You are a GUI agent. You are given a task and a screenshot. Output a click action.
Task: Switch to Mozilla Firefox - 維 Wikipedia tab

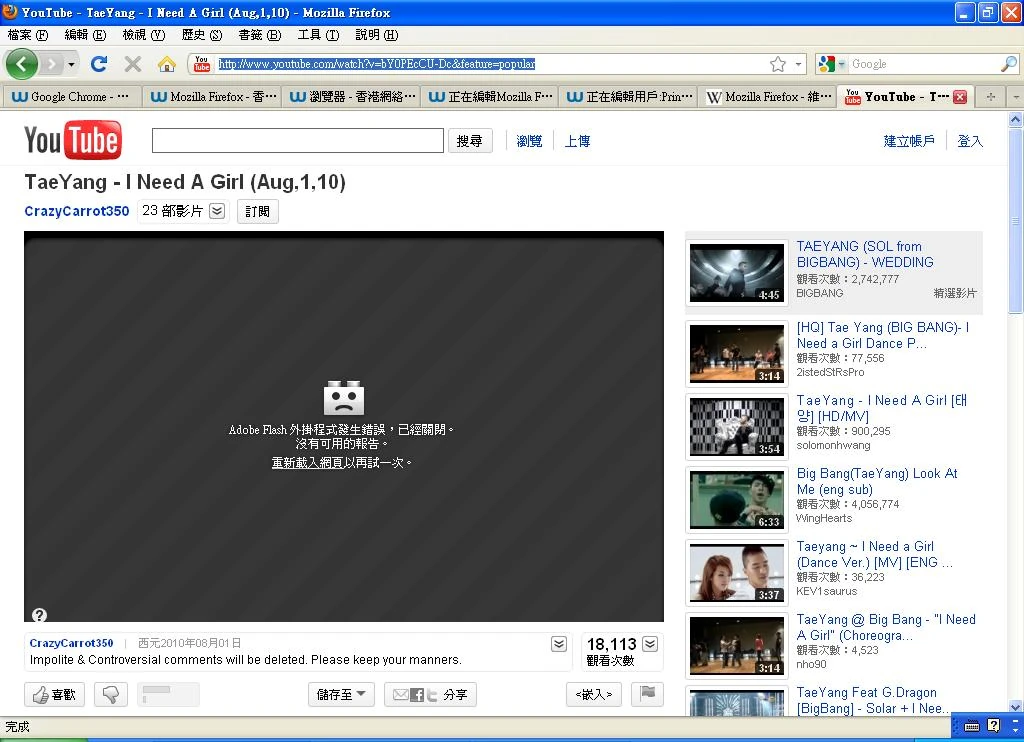(768, 97)
